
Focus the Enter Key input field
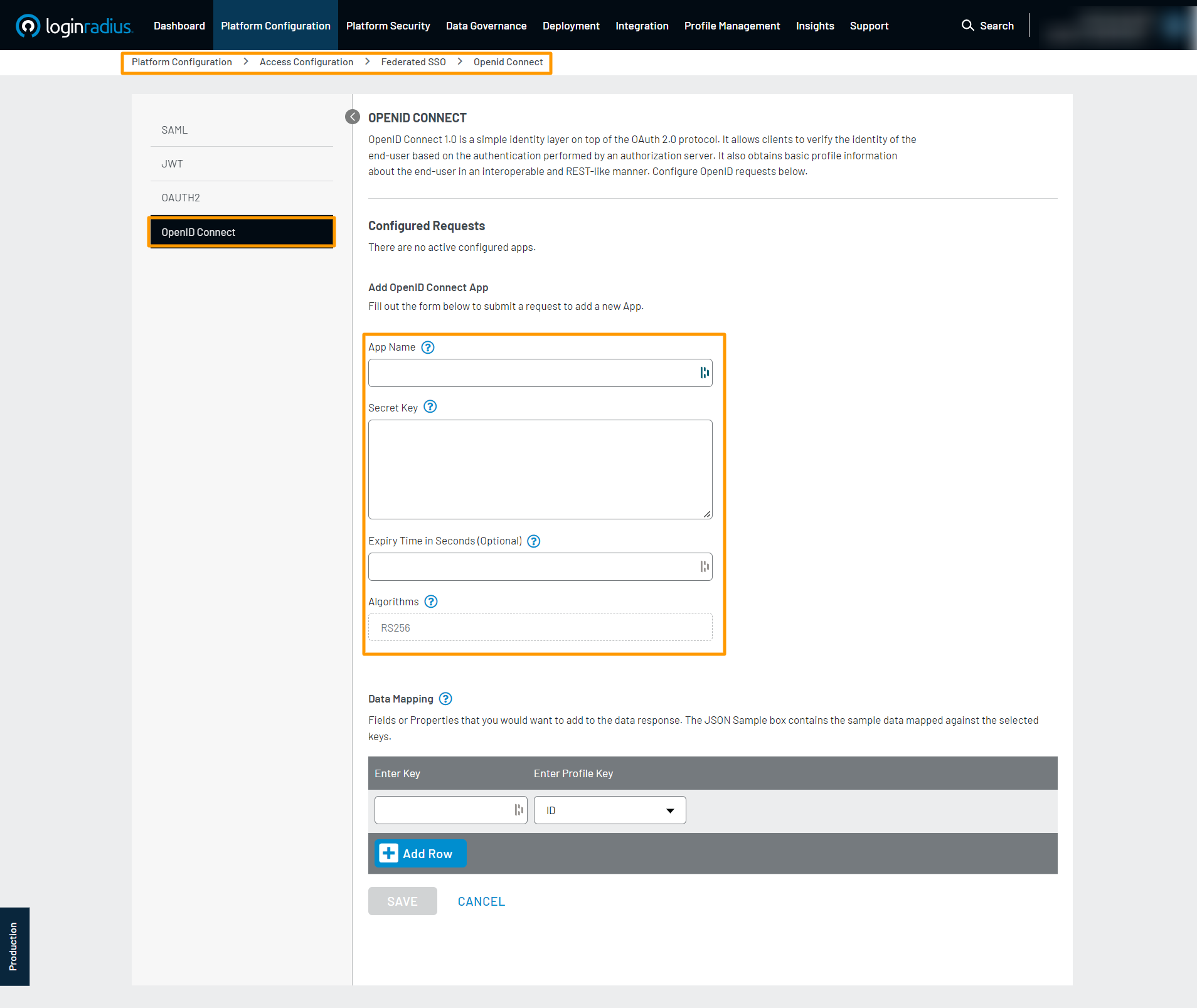click(x=451, y=810)
